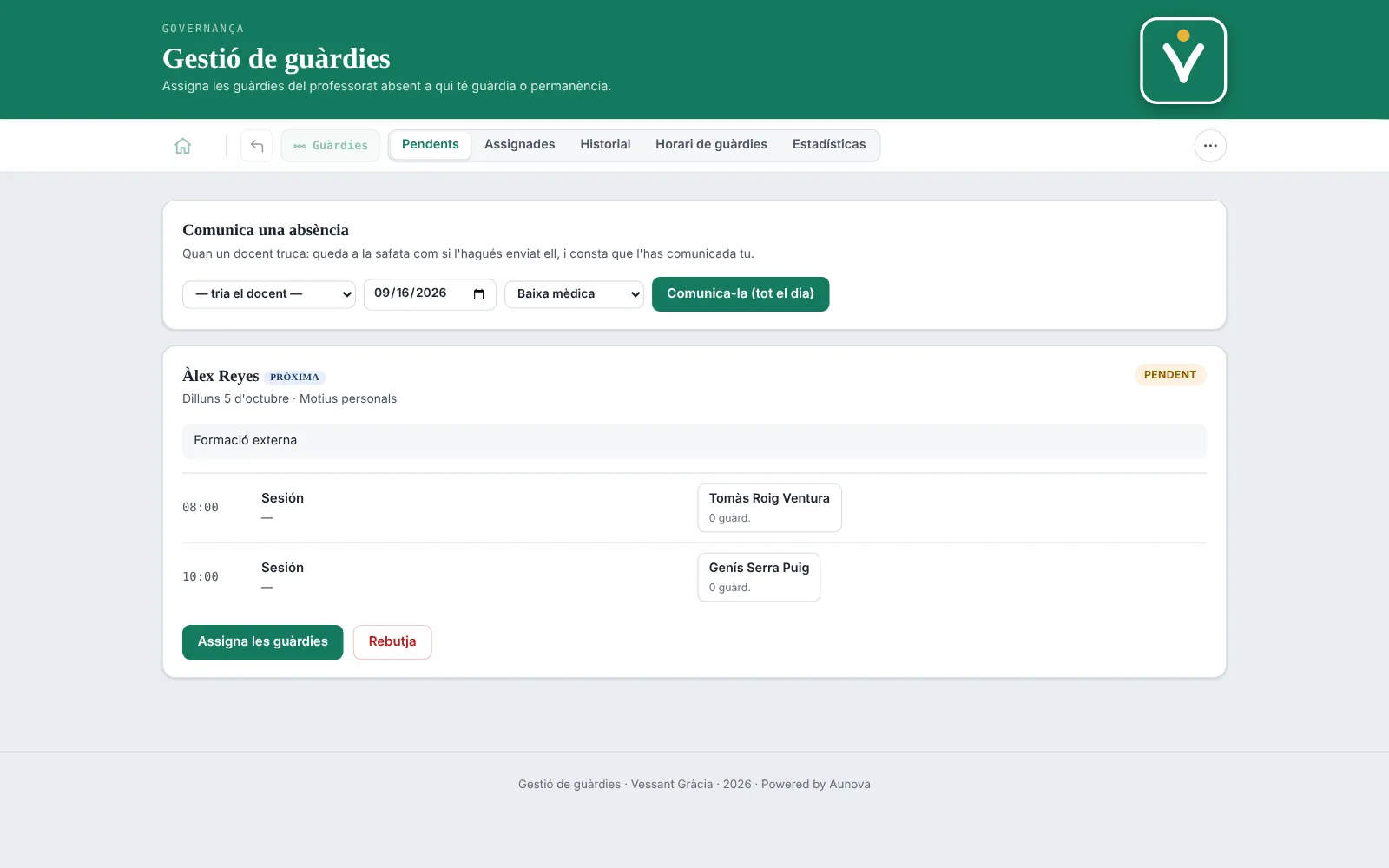Viewport: 1389px width, 868px height.
Task: Open the Horari de guàrdies tab
Action: click(x=711, y=145)
